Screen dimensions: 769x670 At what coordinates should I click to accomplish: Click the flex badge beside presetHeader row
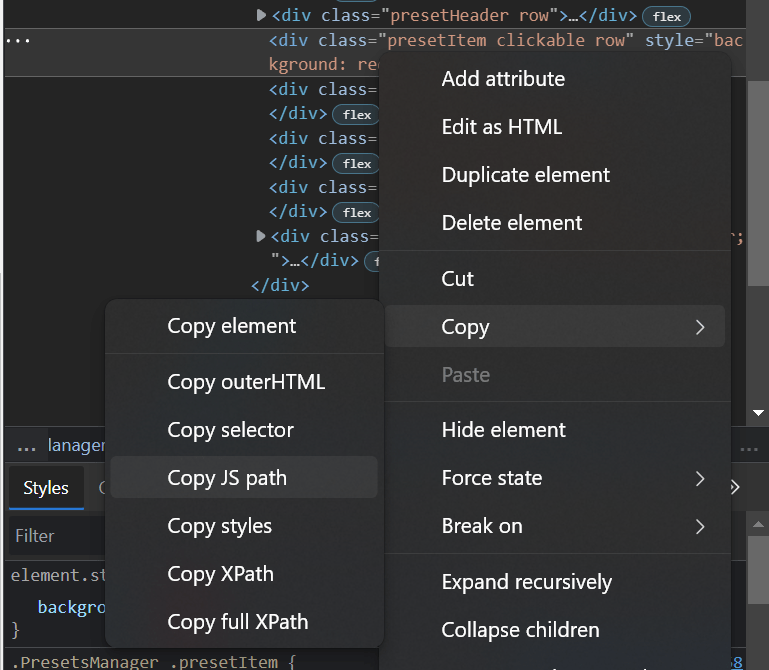tap(667, 16)
